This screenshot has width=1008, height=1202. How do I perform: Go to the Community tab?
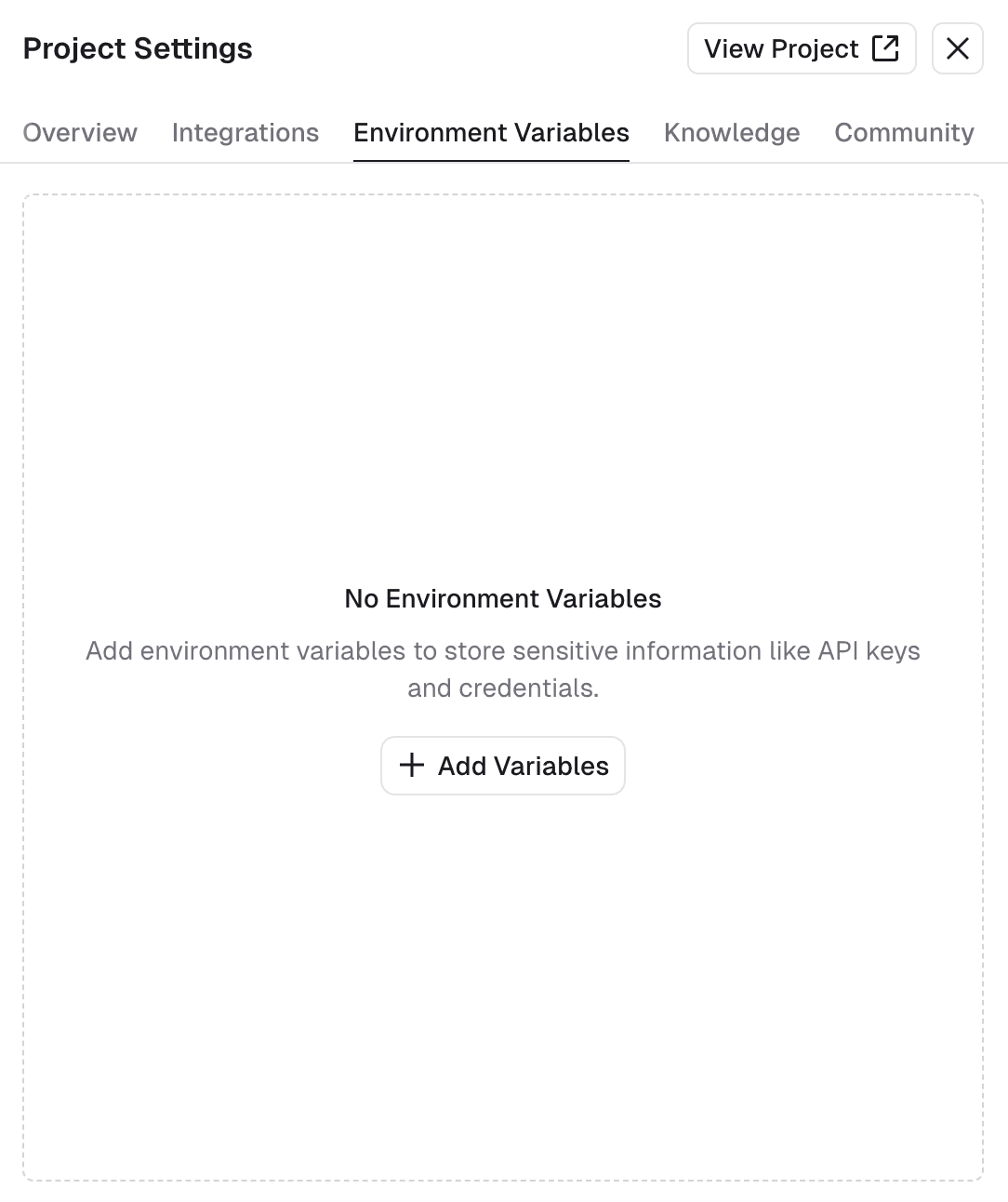[x=903, y=132]
